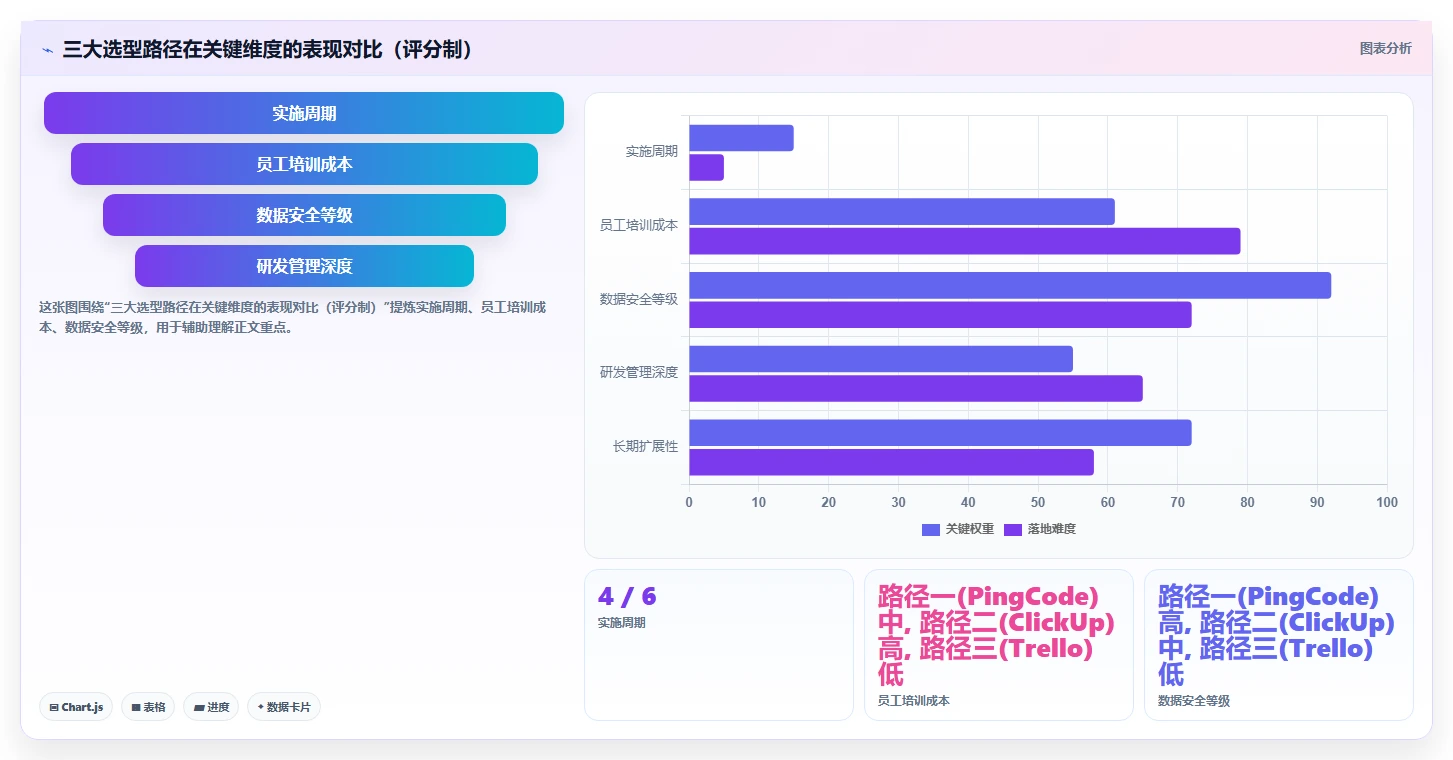The image size is (1453, 760).
Task: Toggle the 落地难度 legend series
Action: [x=1040, y=529]
